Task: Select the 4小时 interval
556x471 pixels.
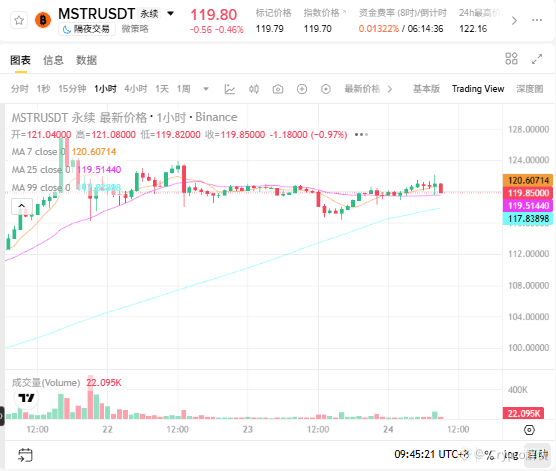Action: coord(135,89)
